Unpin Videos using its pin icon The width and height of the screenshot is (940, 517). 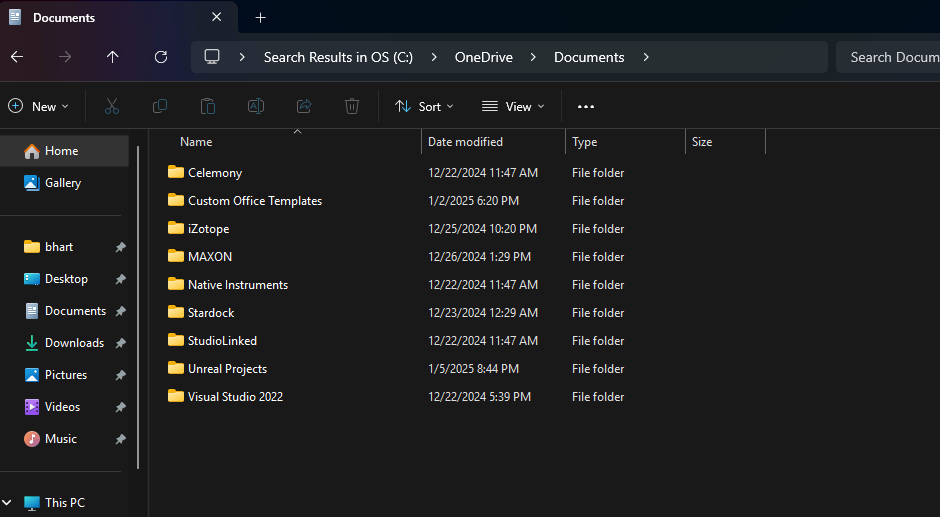[120, 407]
